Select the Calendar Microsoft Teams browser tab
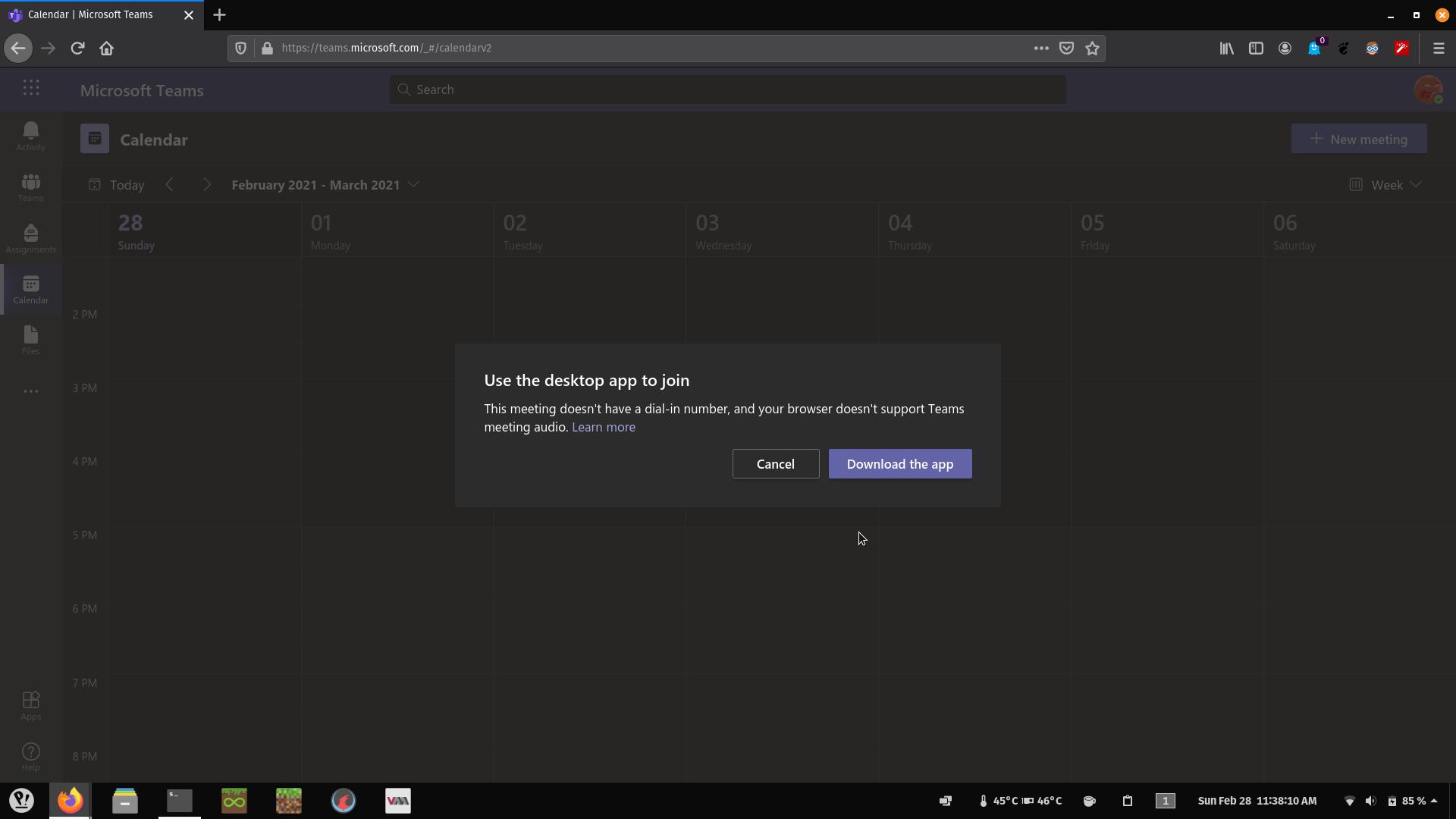Viewport: 1456px width, 819px height. 91,14
